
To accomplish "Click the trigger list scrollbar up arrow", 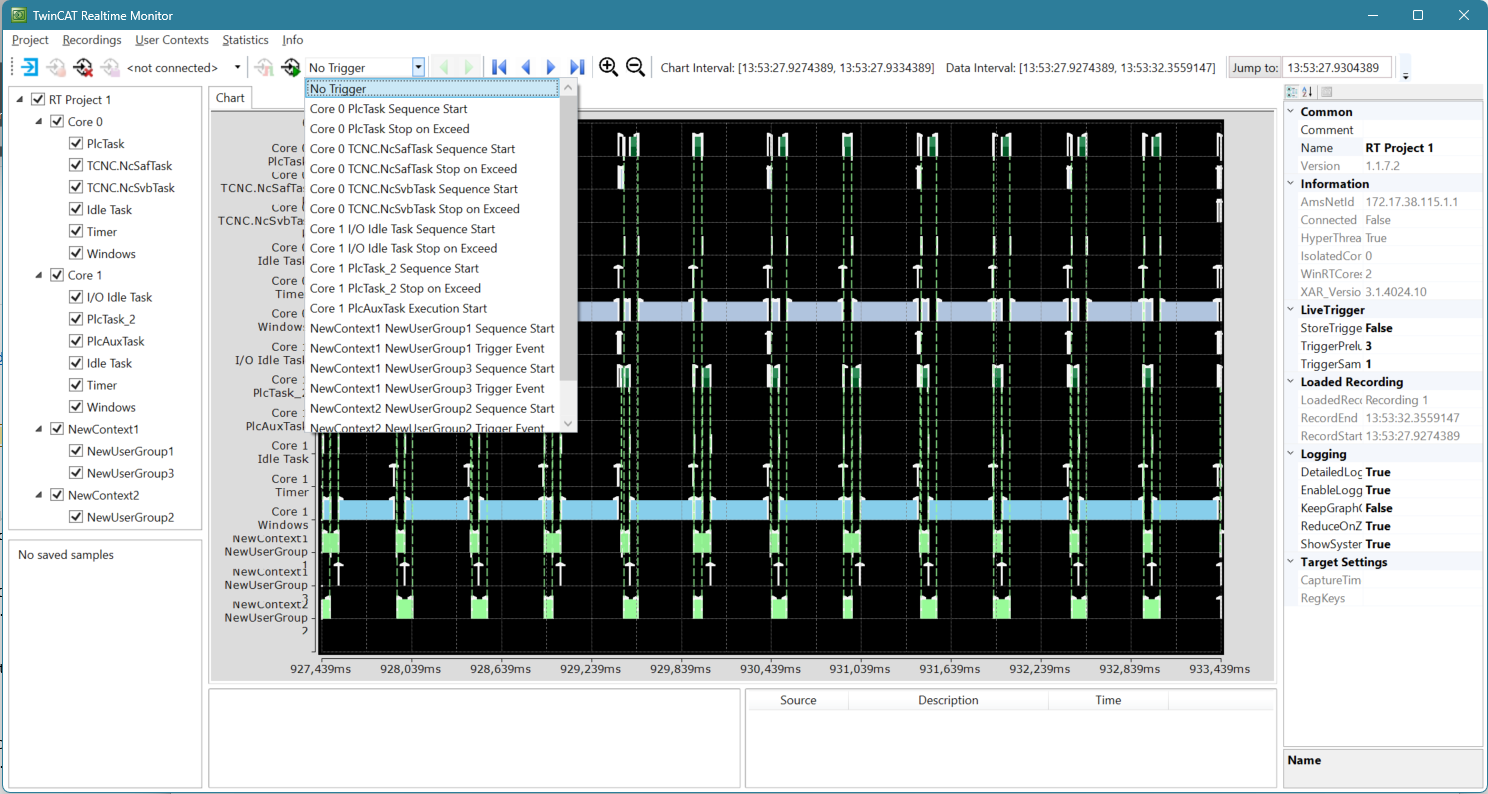I will tap(569, 89).
